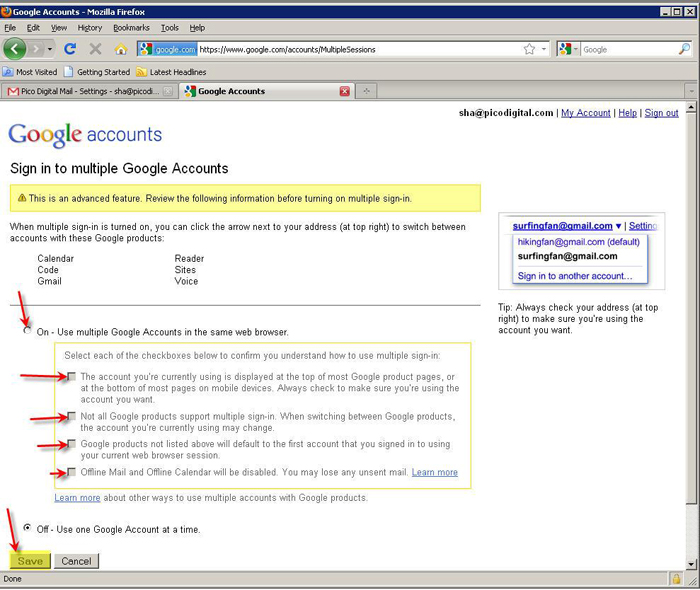Click the vertical scrollbar thumb
Screen dimensions: 700x590
pos(691,308)
